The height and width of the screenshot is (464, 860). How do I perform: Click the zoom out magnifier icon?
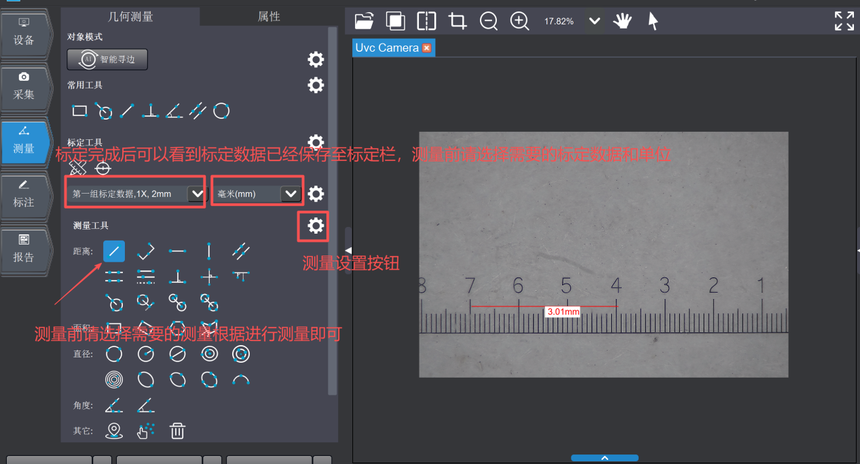(x=489, y=20)
